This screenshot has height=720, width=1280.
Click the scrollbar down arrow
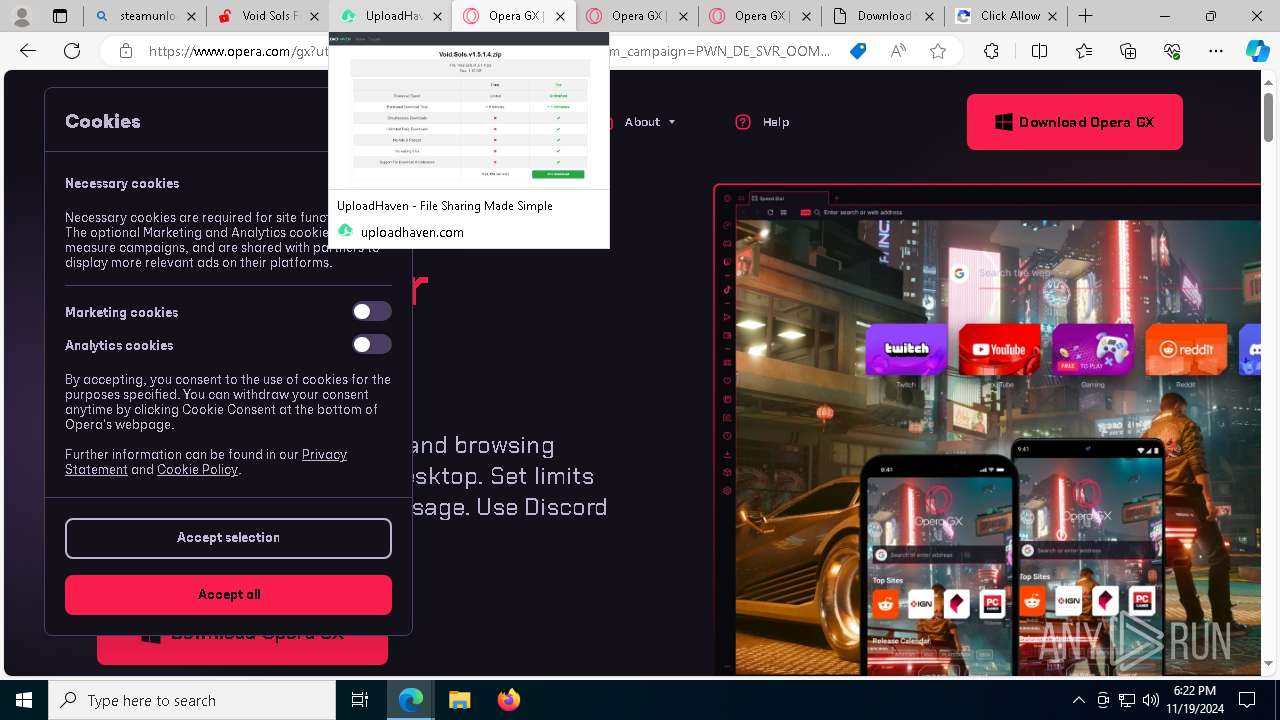click(x=1269, y=663)
